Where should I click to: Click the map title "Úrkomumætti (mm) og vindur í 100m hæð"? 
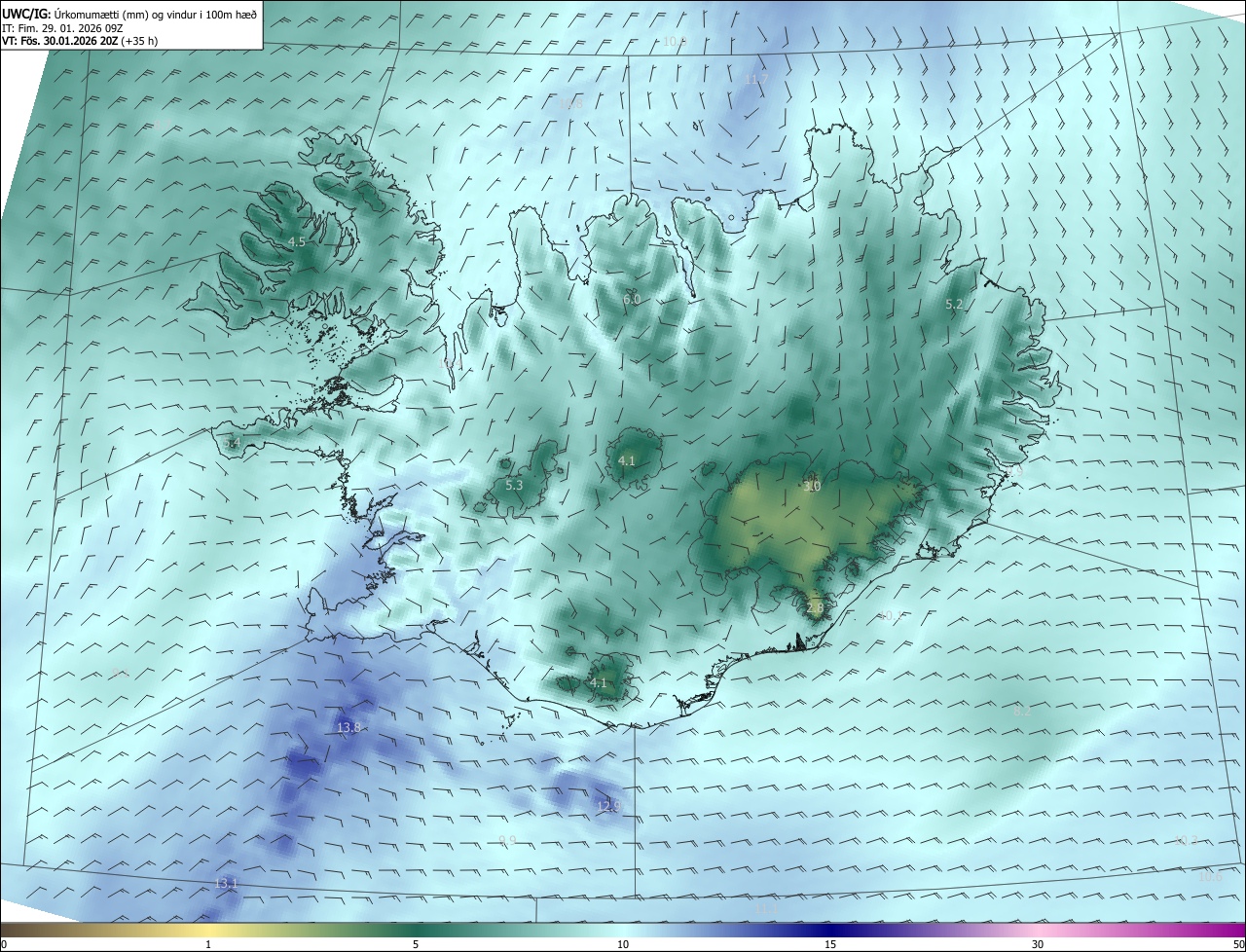coord(157,14)
